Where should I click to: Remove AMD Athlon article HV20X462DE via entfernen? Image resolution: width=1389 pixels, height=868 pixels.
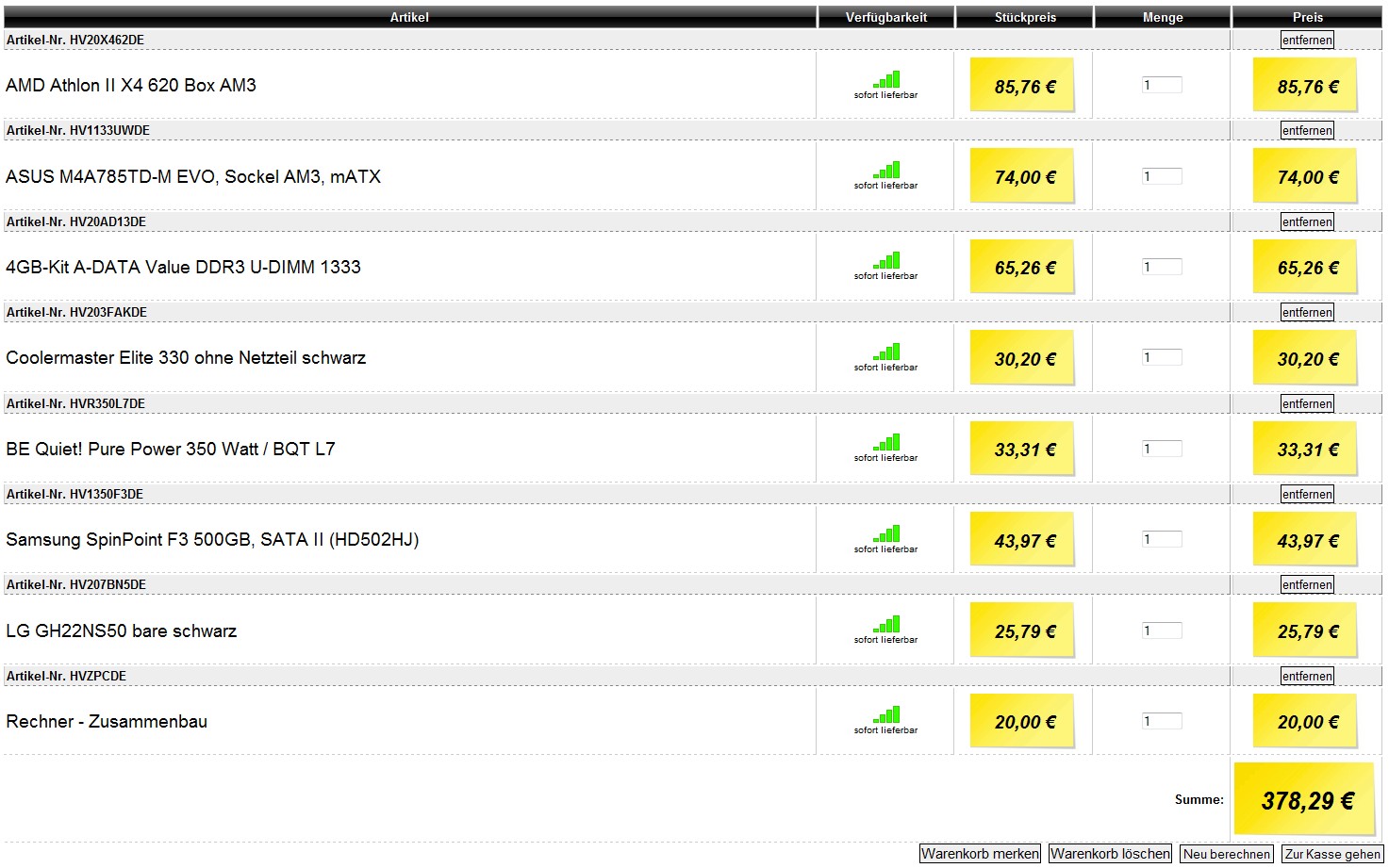click(x=1307, y=40)
